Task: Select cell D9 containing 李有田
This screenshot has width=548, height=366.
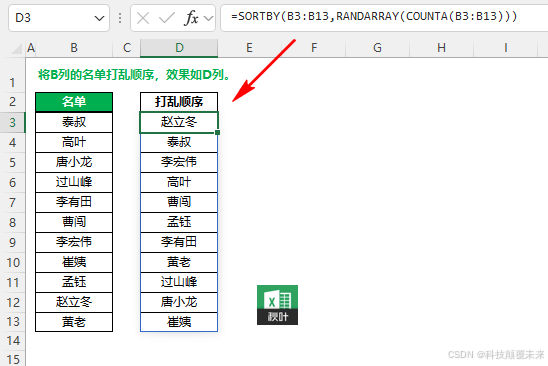Action: pyautogui.click(x=179, y=242)
